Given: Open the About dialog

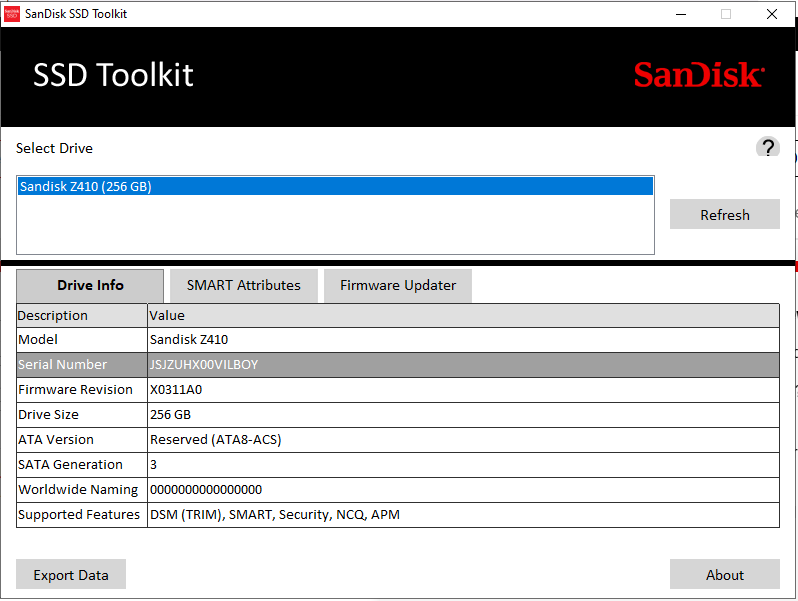Looking at the screenshot, I should (x=725, y=575).
